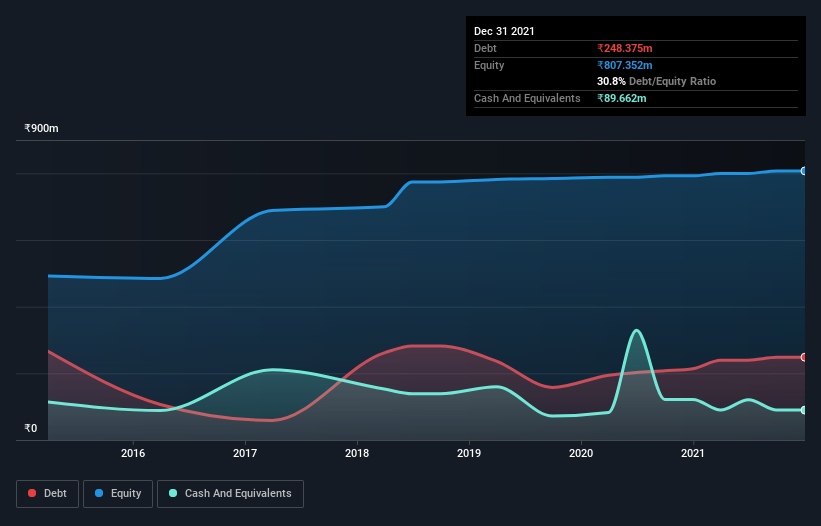Click the cash spike peak in mid-2020

(636, 330)
